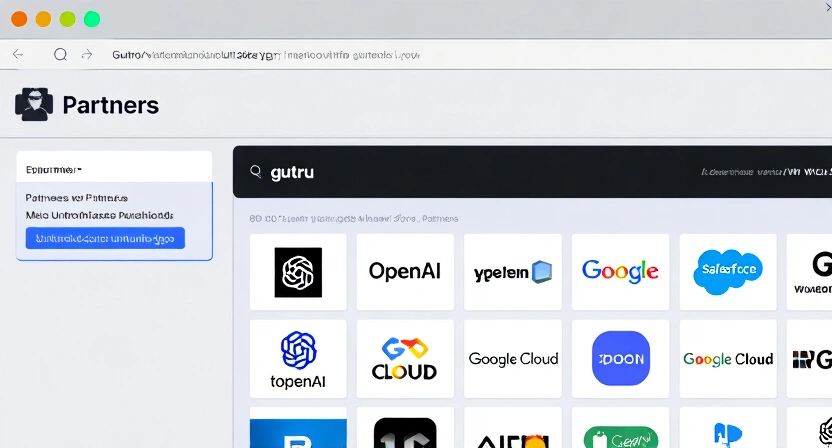Click the results count text under search
Viewport: 832px width, 448px height.
coord(353,219)
